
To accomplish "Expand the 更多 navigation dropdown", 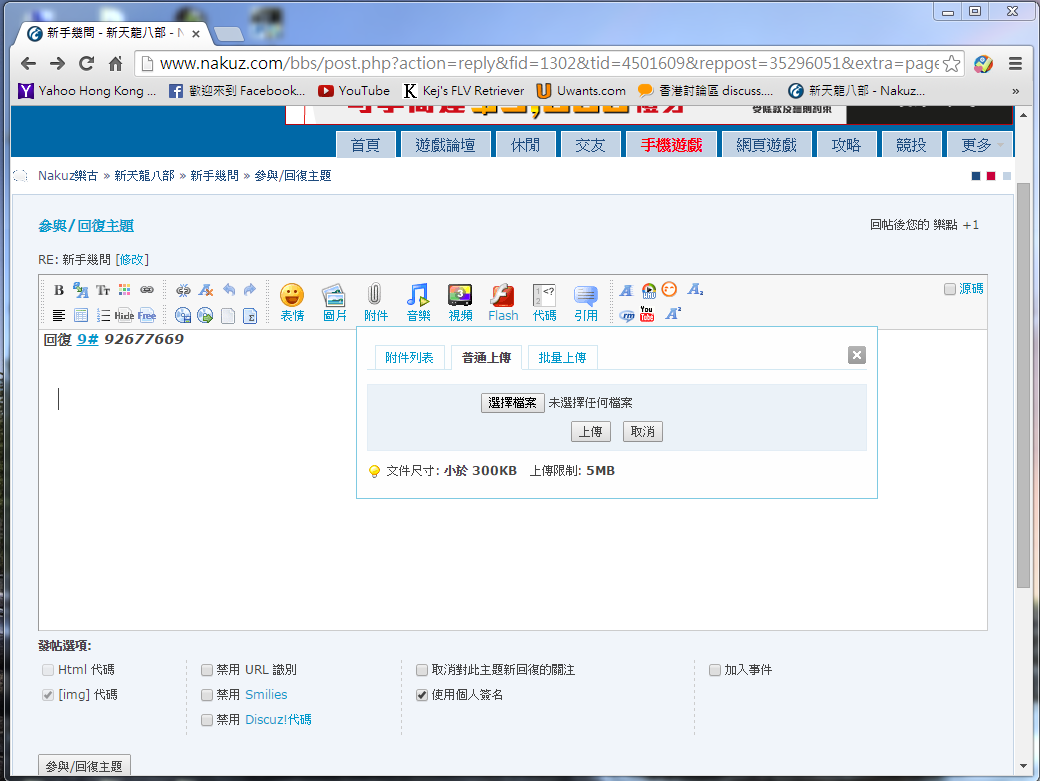I will click(x=981, y=145).
